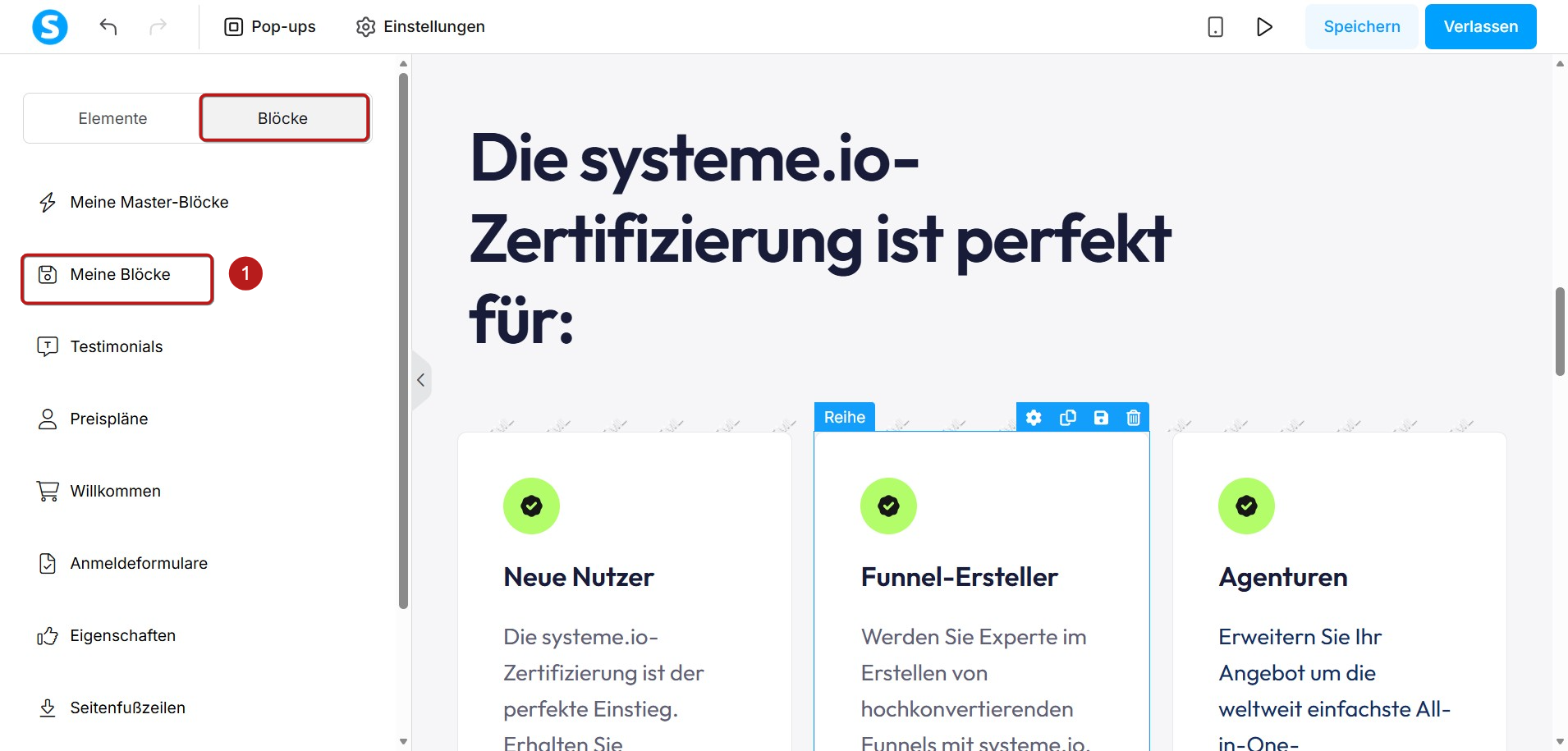Select the Agenturen heading
The image size is (1568, 751).
tap(1283, 577)
